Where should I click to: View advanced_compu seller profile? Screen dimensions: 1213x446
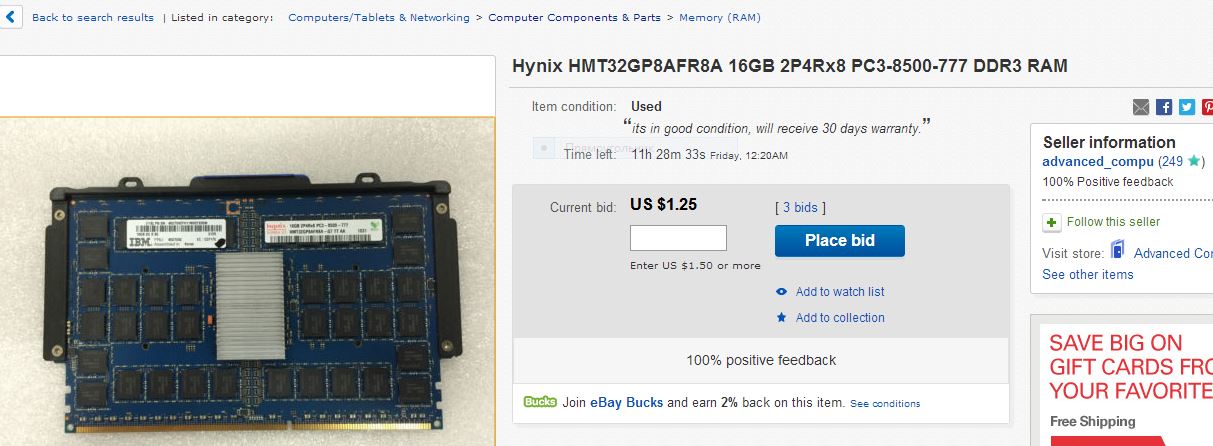(1098, 161)
